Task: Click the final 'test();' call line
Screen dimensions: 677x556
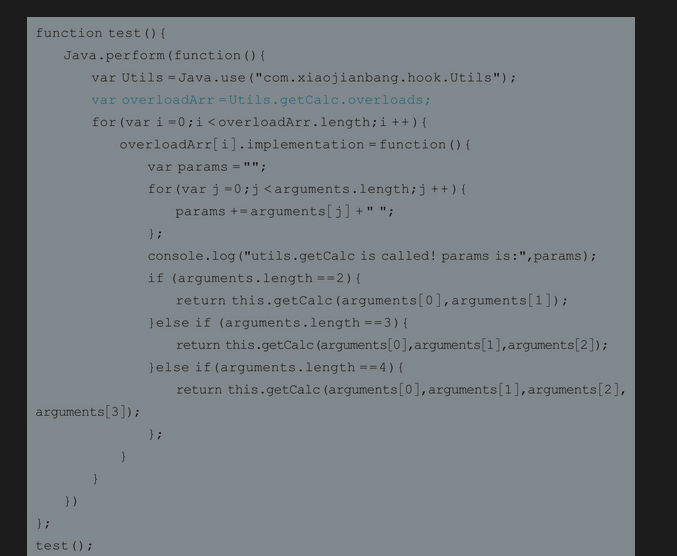Action: coord(64,546)
